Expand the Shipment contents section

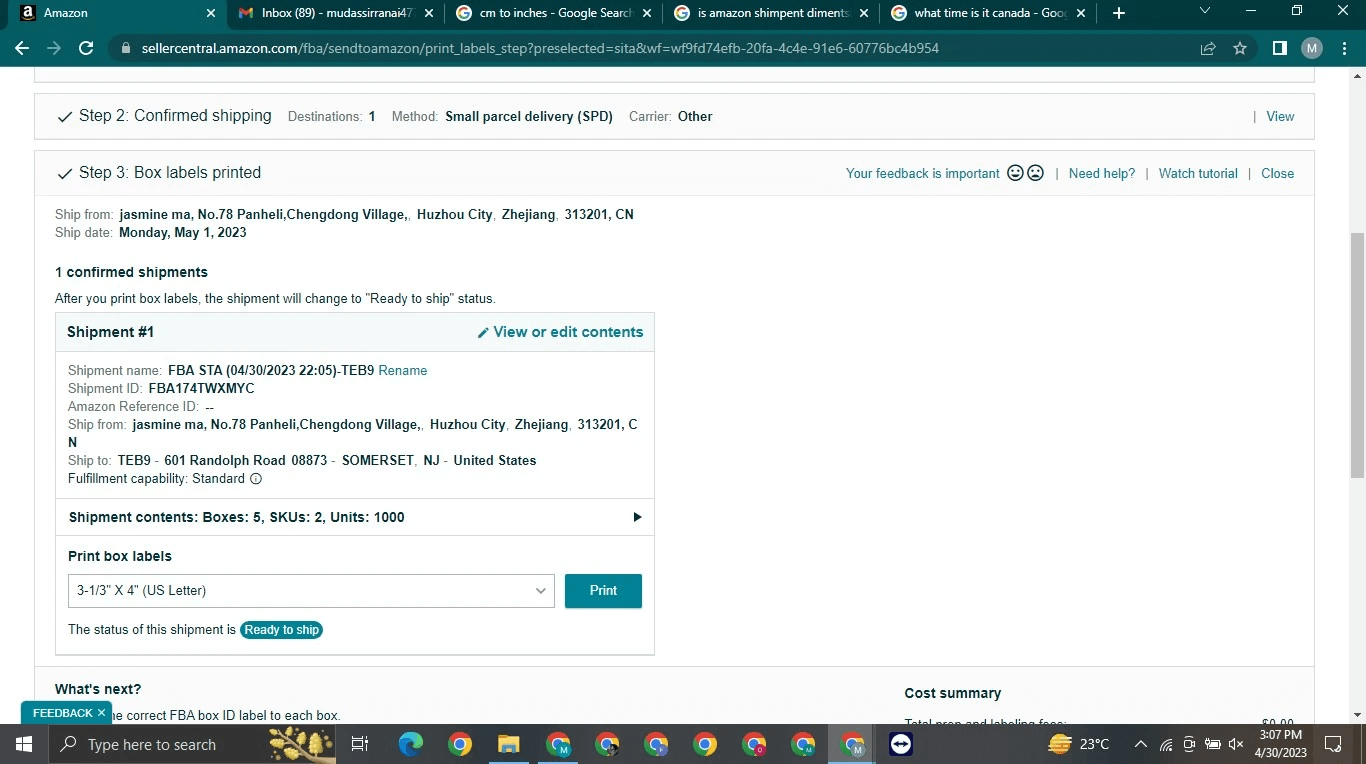tap(637, 517)
